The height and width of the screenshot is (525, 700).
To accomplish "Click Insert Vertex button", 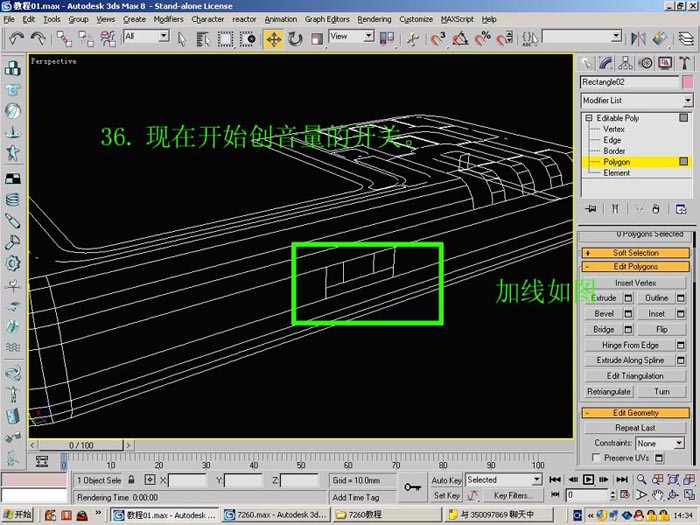I will coord(635,283).
